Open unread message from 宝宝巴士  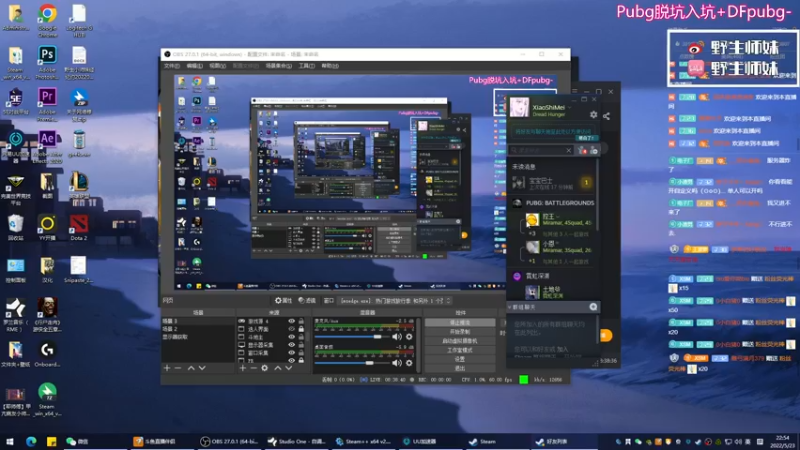[552, 183]
